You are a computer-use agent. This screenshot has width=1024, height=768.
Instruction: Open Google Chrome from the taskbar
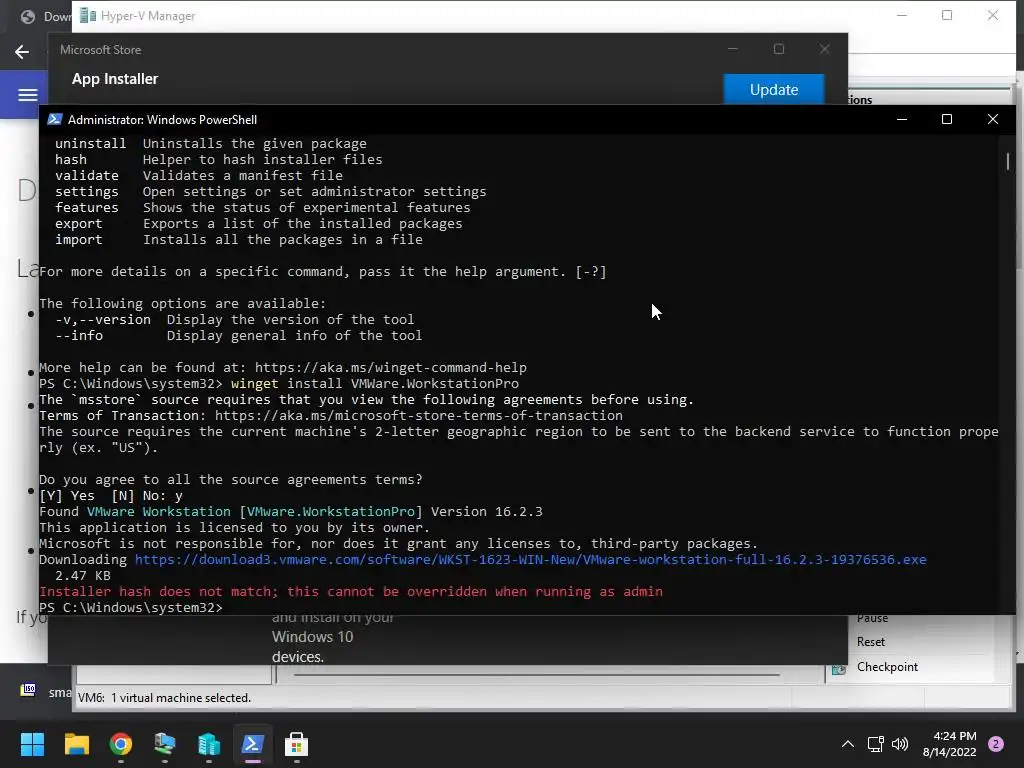point(121,744)
